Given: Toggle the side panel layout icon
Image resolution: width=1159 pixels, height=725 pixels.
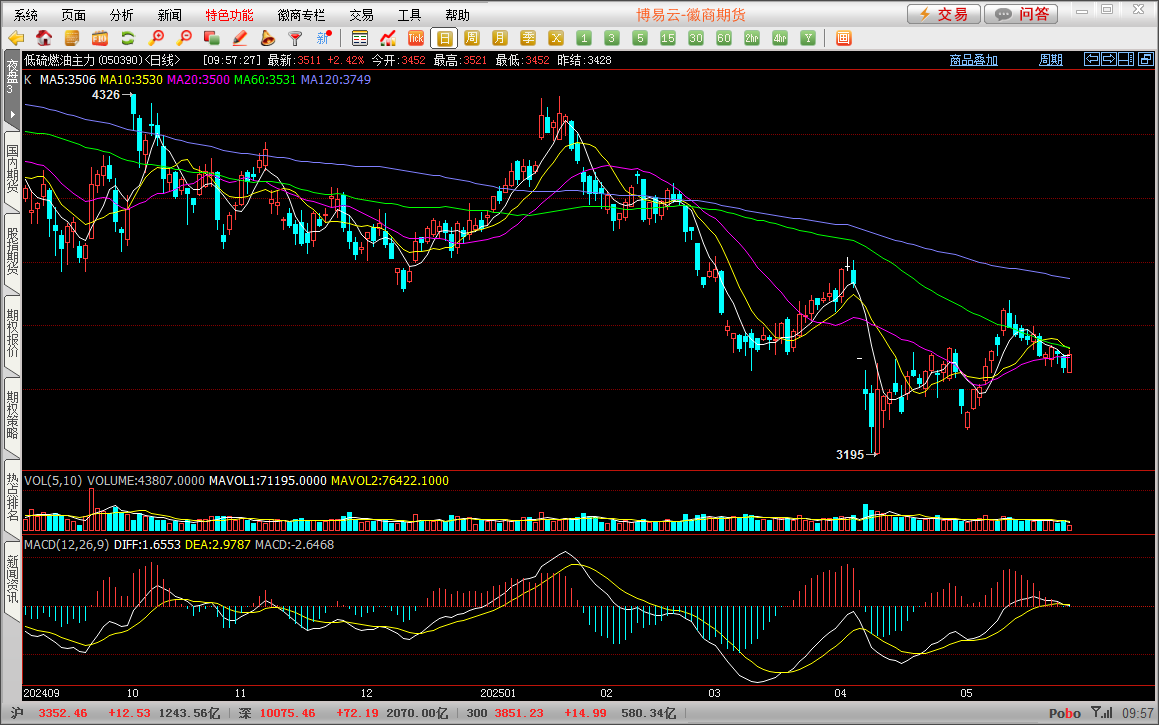Looking at the screenshot, I should [x=1126, y=59].
